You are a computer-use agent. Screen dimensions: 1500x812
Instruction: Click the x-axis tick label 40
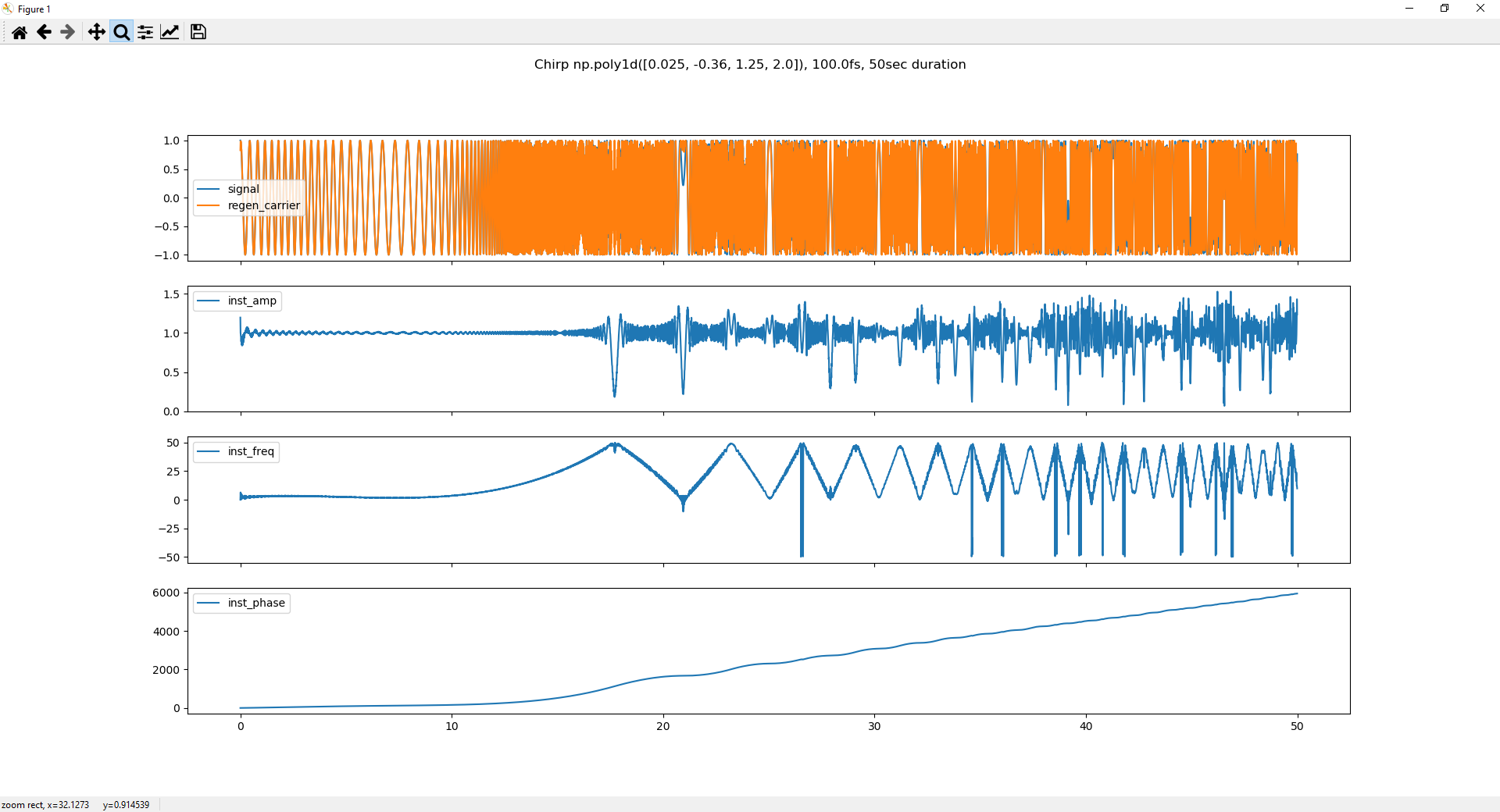point(1086,726)
